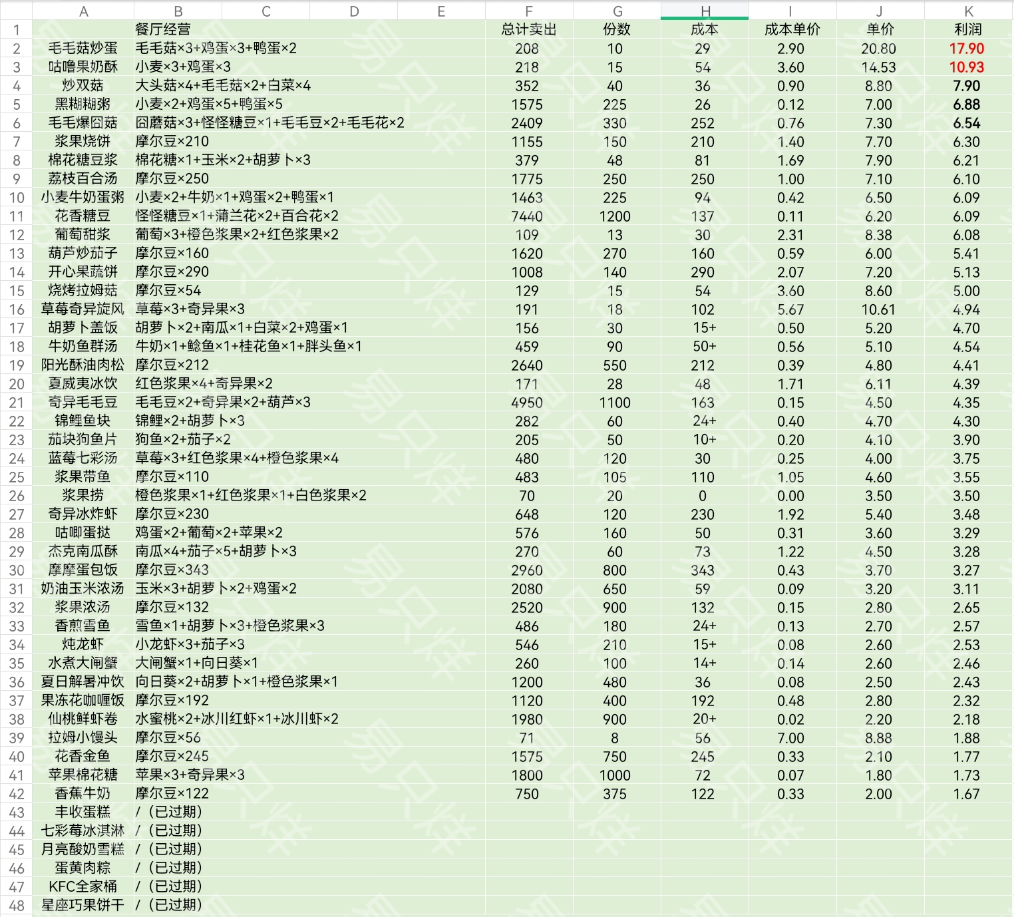This screenshot has width=1014, height=917.
Task: Click the 花香金鱼 cell
Action: click(83, 757)
